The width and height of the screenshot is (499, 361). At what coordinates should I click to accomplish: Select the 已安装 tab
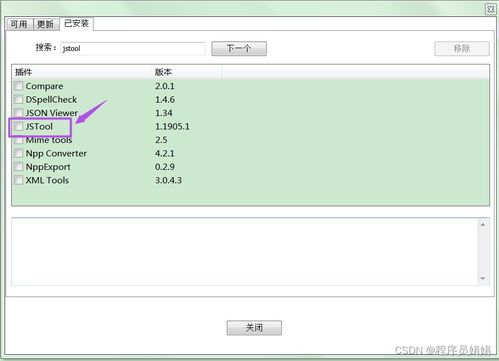(x=76, y=23)
